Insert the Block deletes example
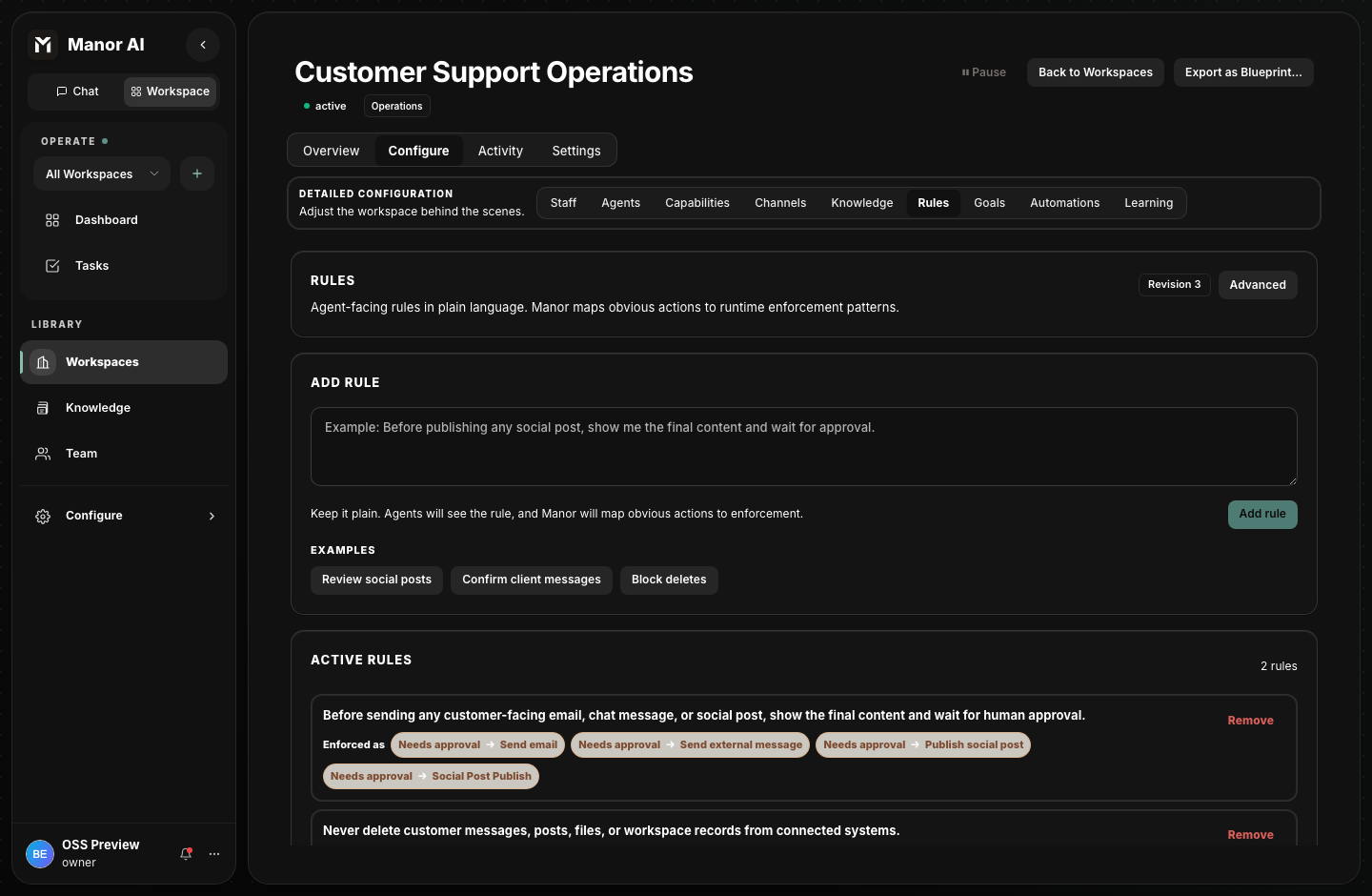The image size is (1372, 896). click(x=669, y=580)
